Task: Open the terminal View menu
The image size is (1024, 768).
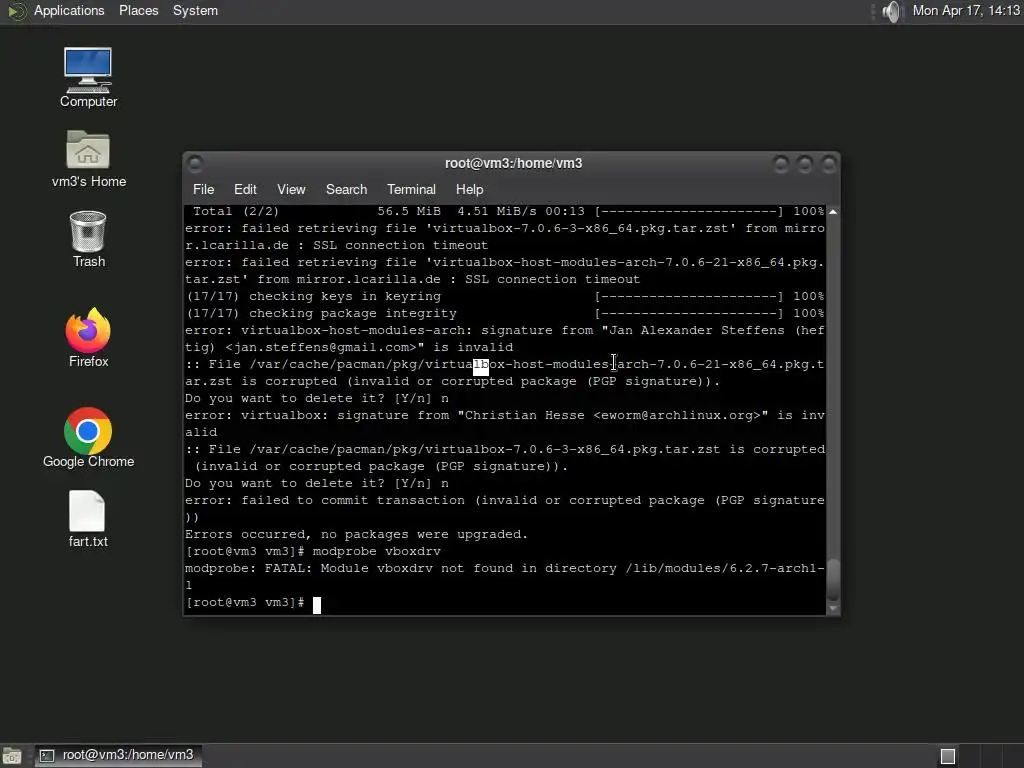Action: (291, 189)
